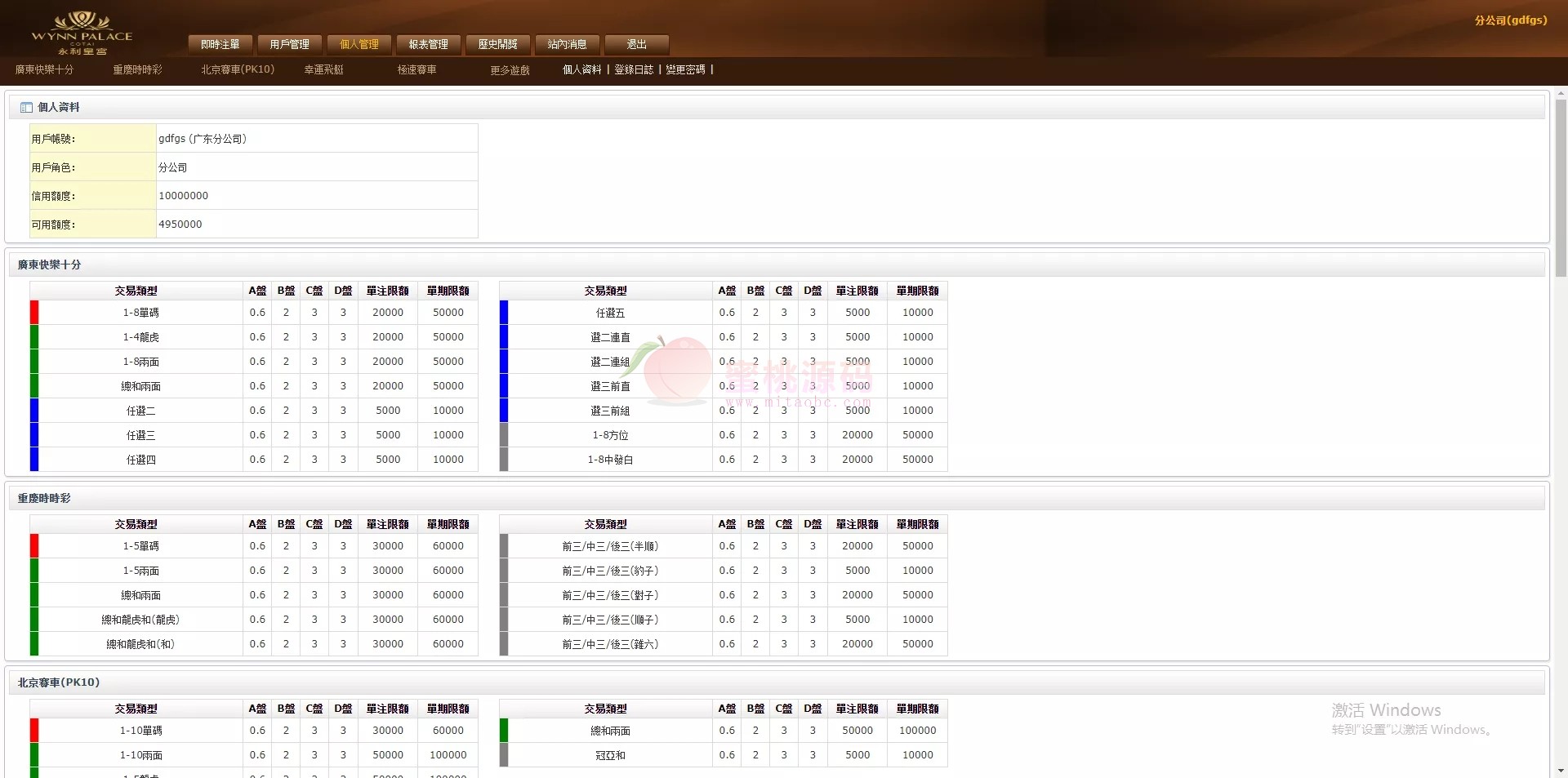Click the blue swatch beside 任選五
The image size is (1568, 778).
[504, 313]
